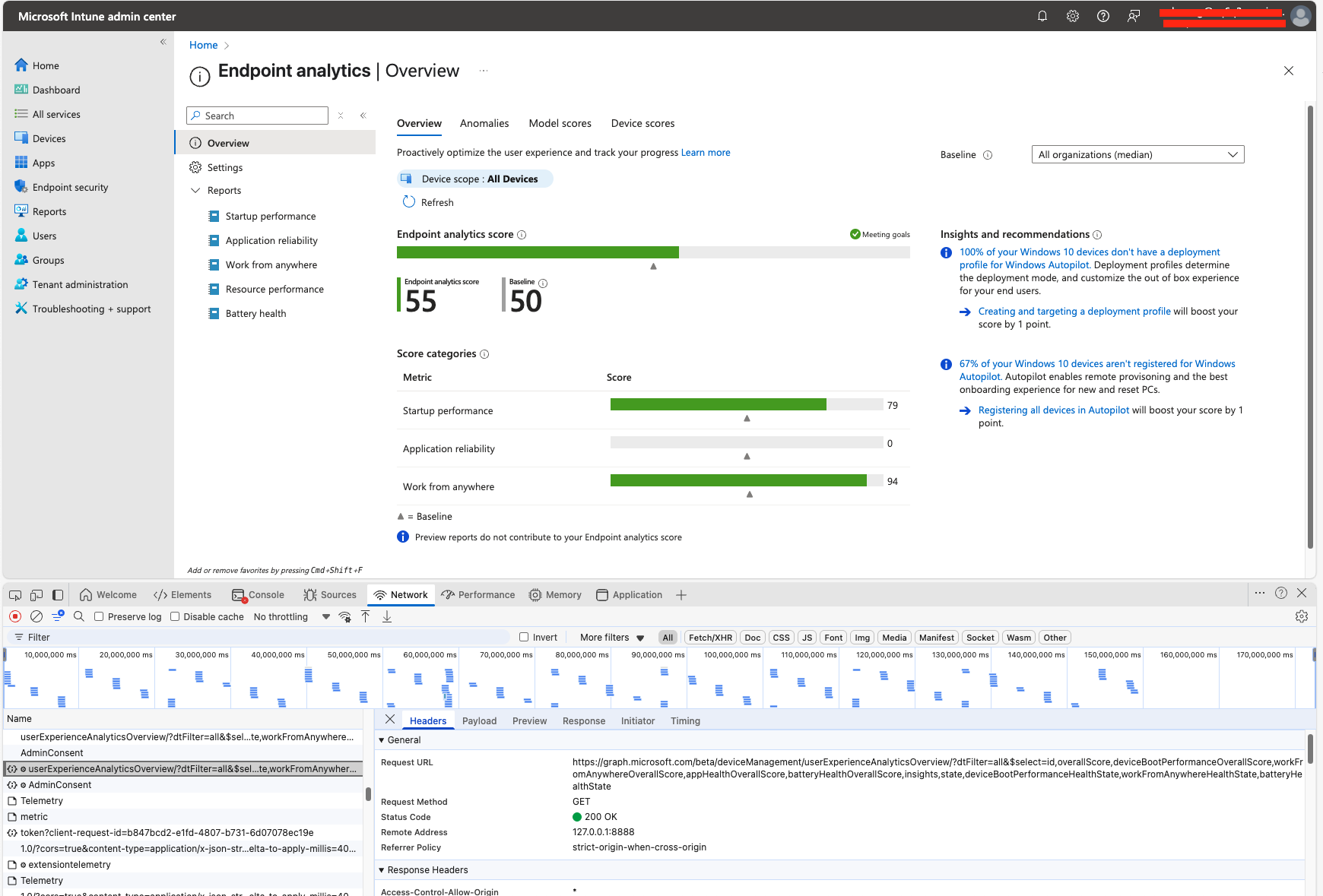The image size is (1323, 896).
Task: Clear the network log
Action: coord(36,616)
